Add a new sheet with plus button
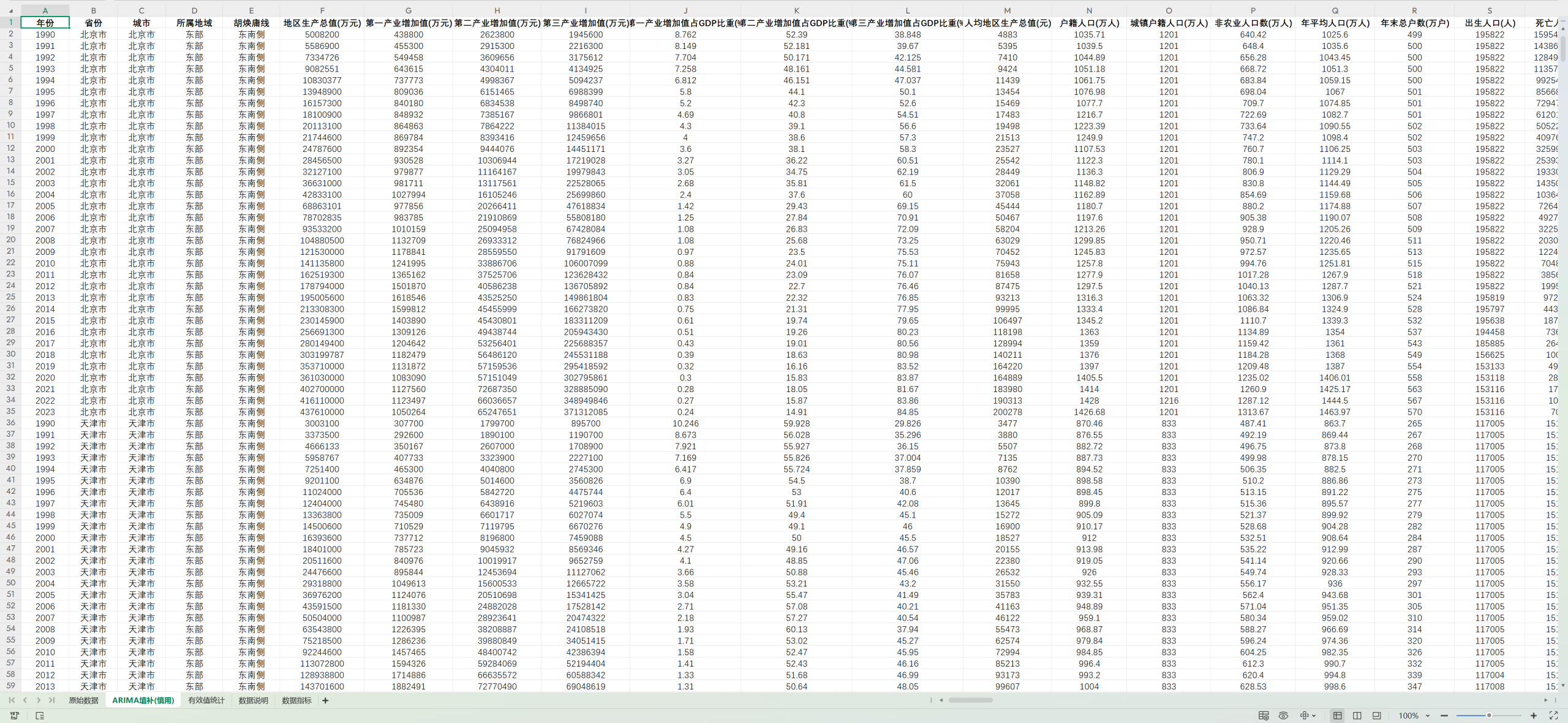This screenshot has height=723, width=1568. click(x=325, y=700)
